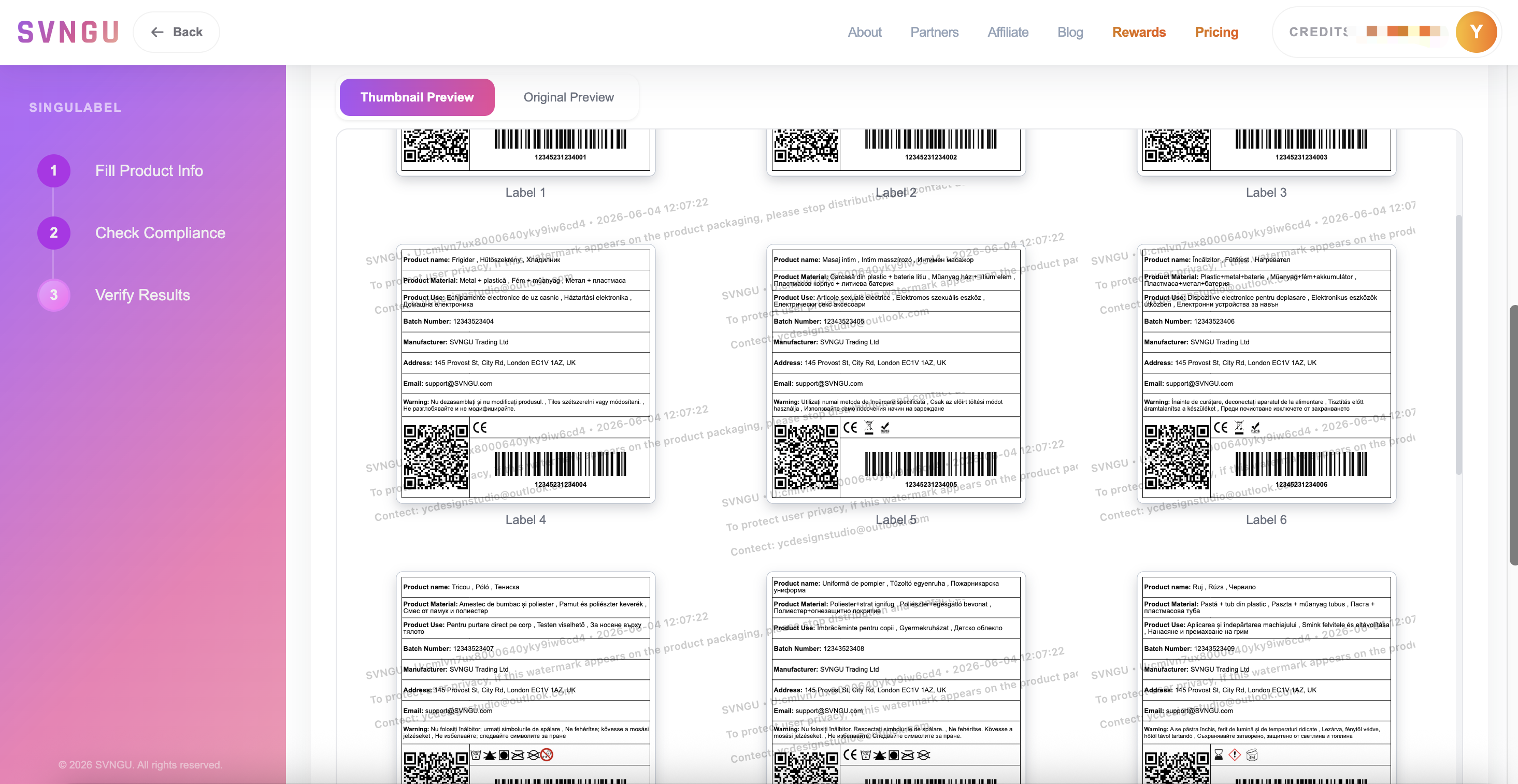This screenshot has height=784, width=1518.
Task: Click CE mark on Uniformă de pompier label
Action: (850, 754)
